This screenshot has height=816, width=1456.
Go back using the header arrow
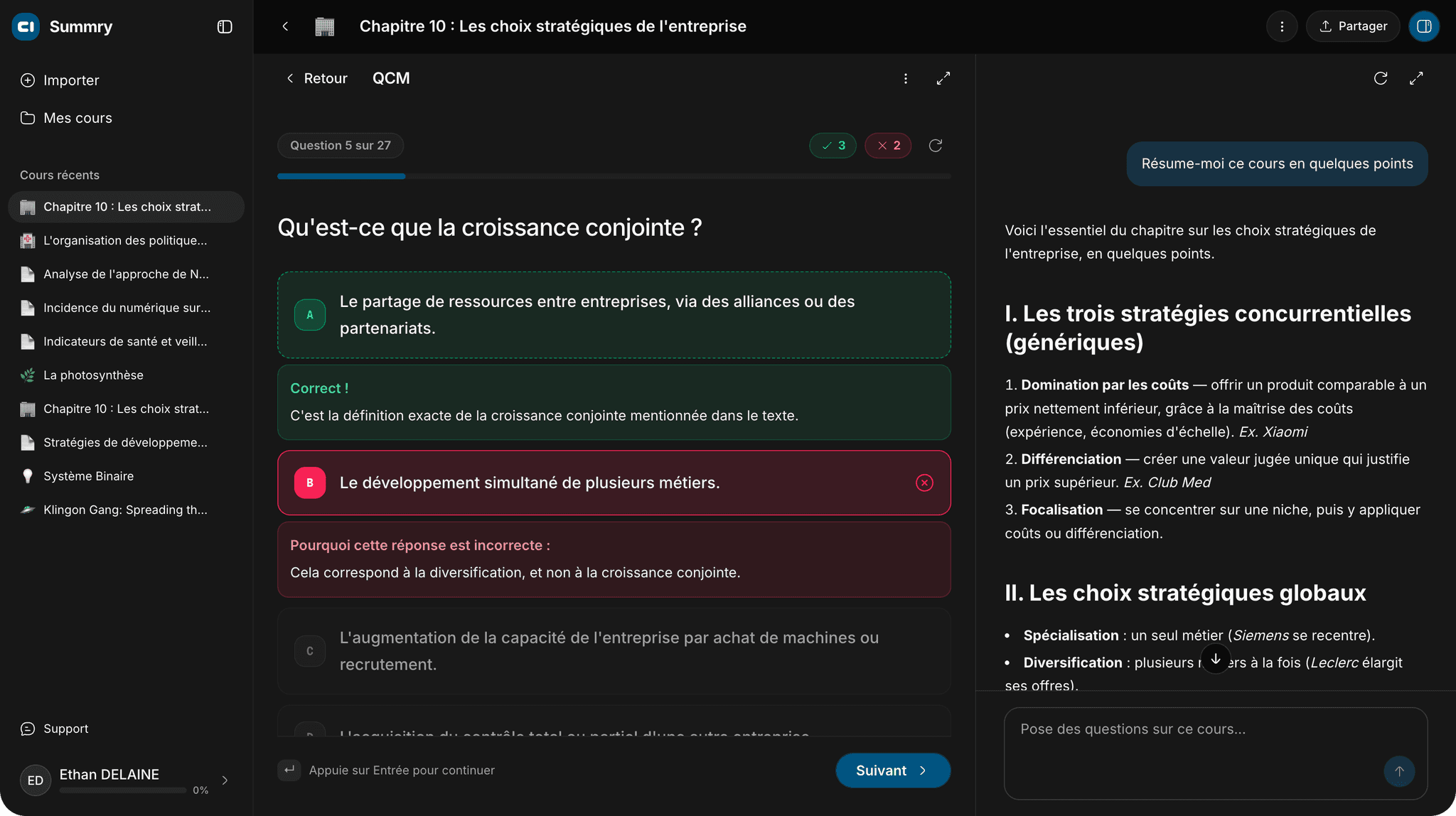(x=285, y=26)
